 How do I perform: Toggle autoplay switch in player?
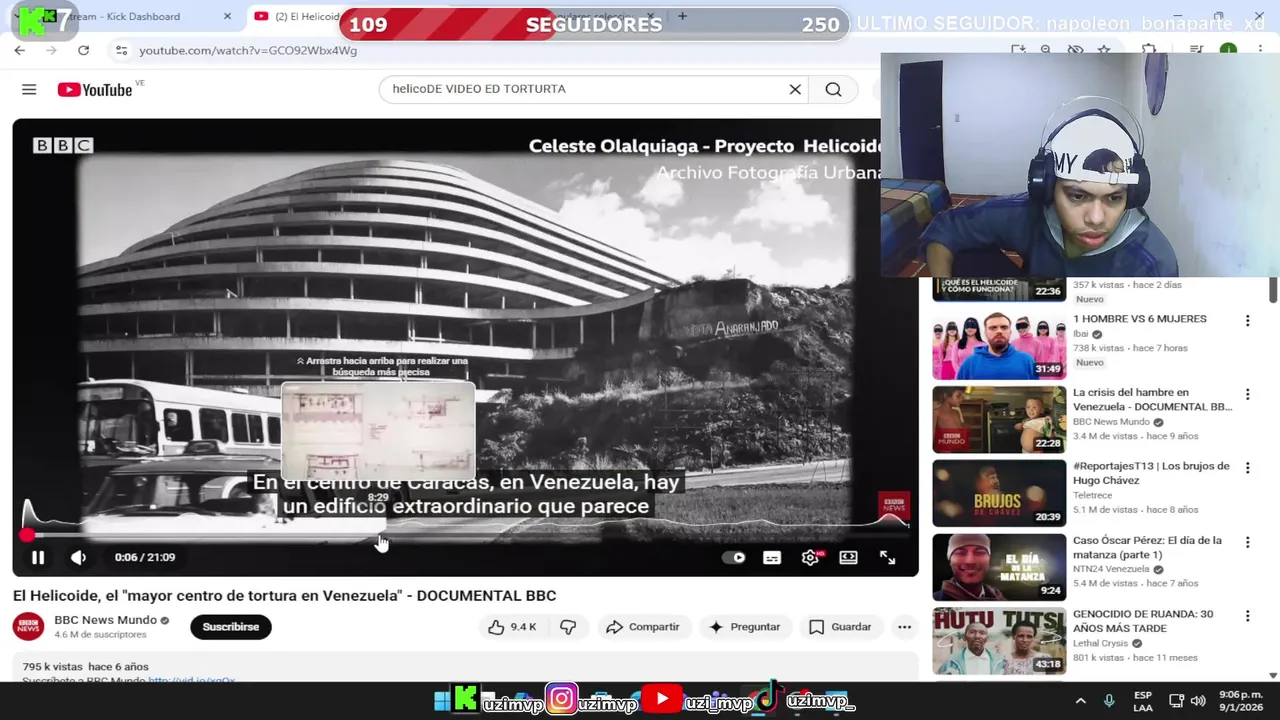coord(734,558)
